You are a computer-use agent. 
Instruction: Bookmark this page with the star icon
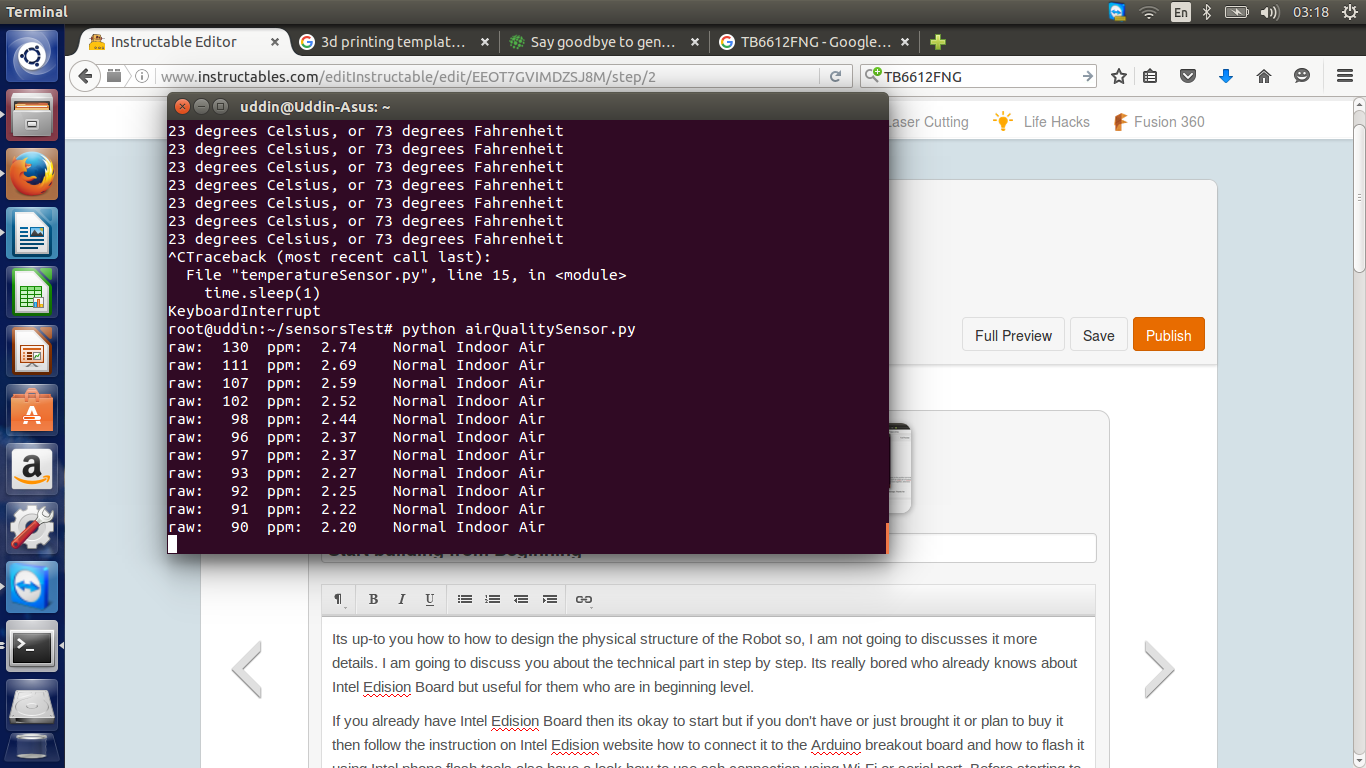[1119, 76]
